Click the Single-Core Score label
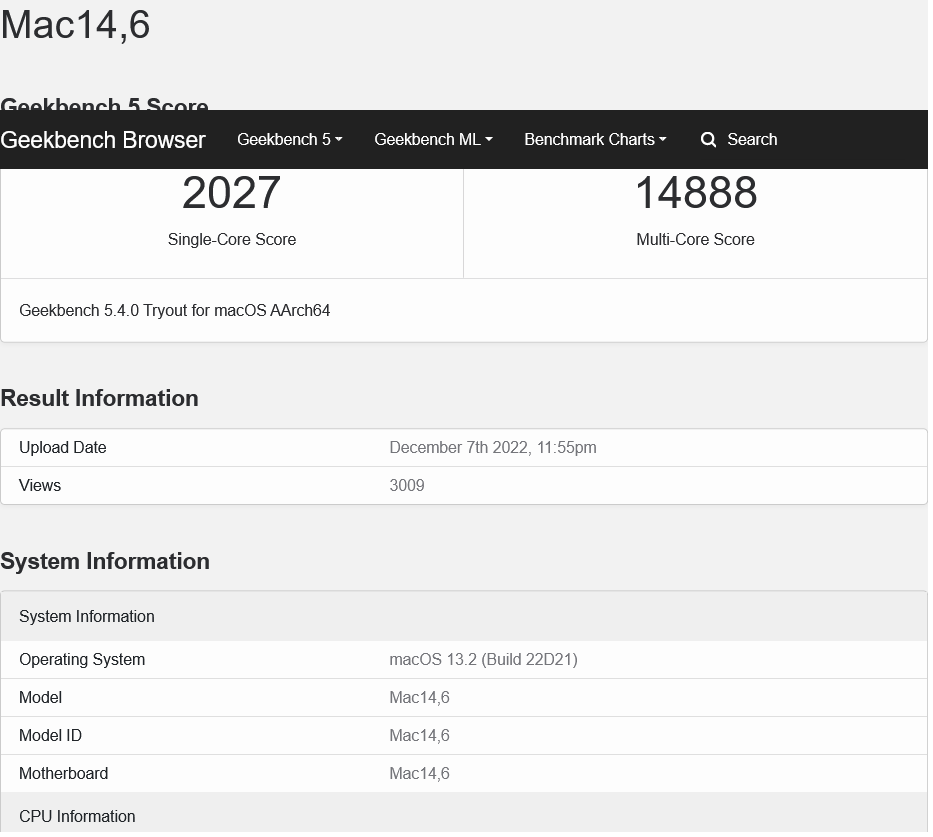The width and height of the screenshot is (933, 837). pyautogui.click(x=232, y=240)
